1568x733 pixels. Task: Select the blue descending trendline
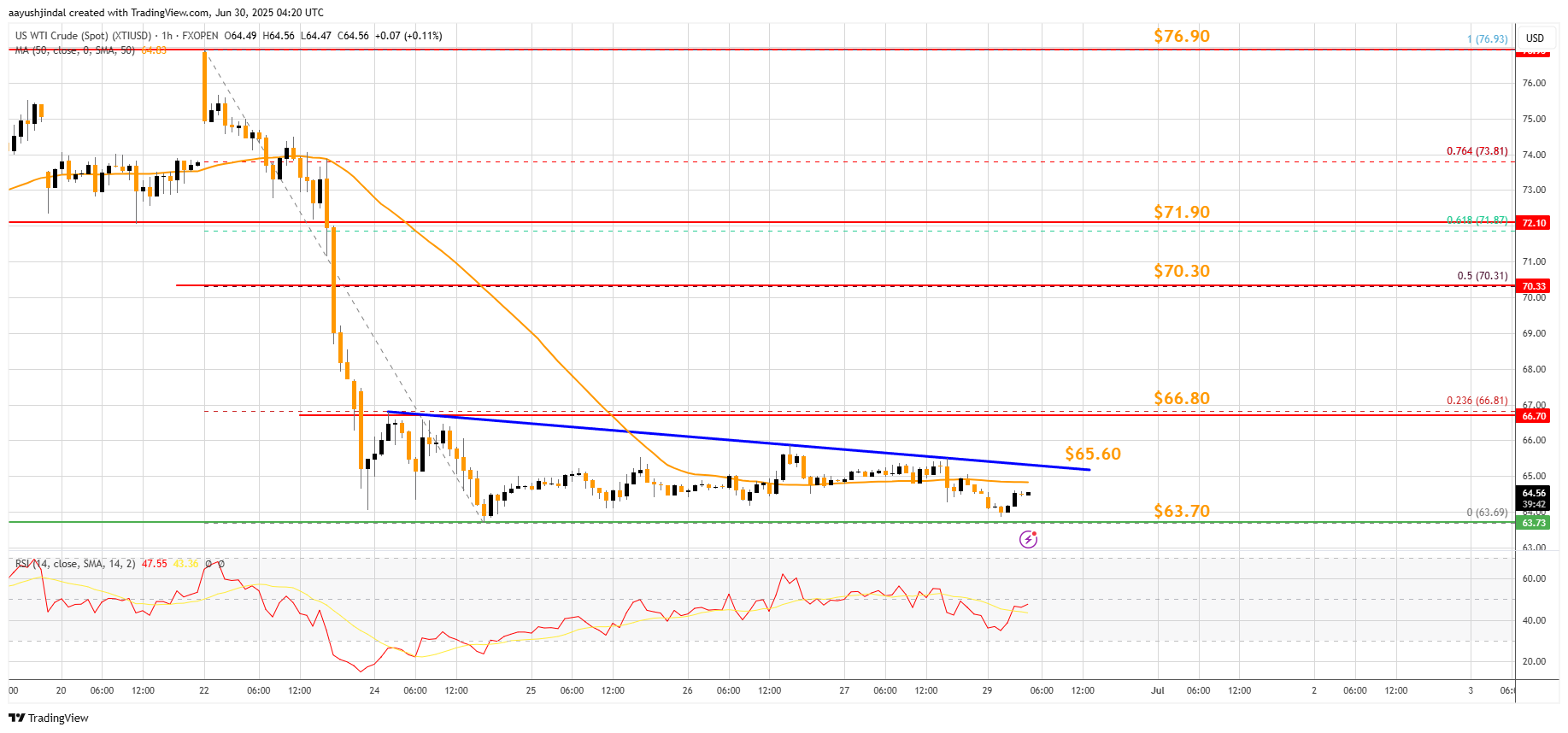point(739,441)
